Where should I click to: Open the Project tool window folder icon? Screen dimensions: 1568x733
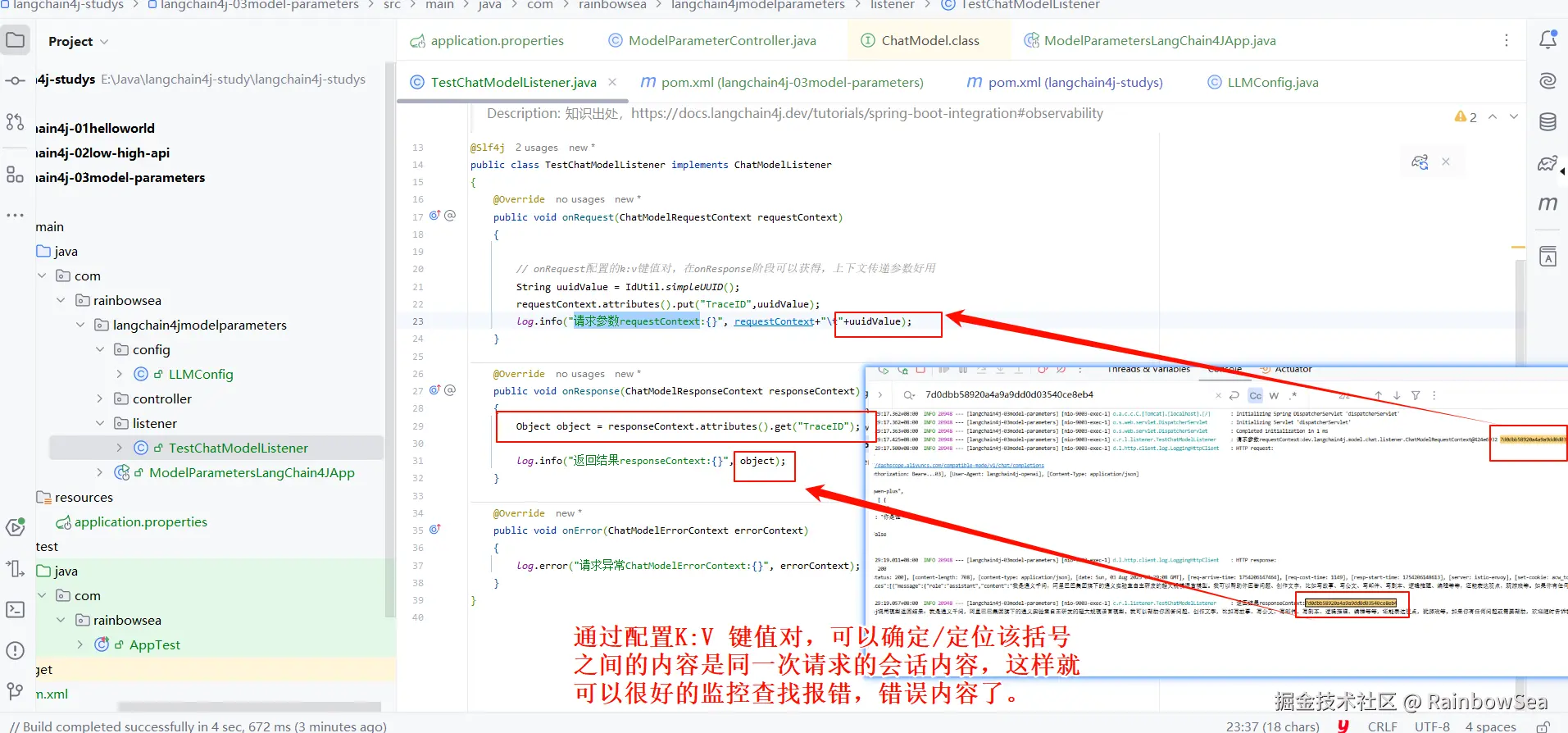click(16, 39)
